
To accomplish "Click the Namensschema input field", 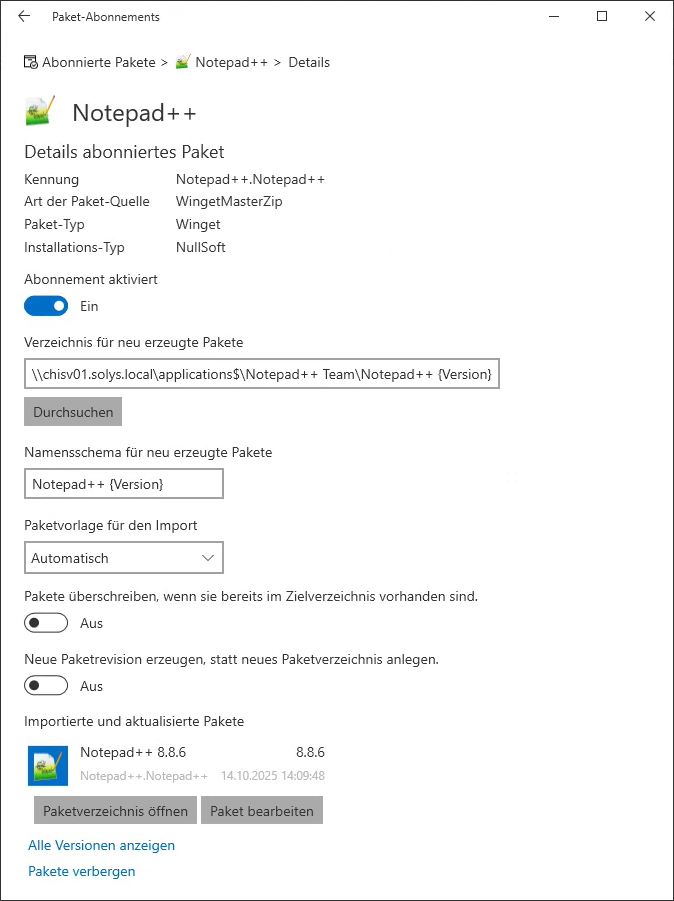I will [123, 484].
